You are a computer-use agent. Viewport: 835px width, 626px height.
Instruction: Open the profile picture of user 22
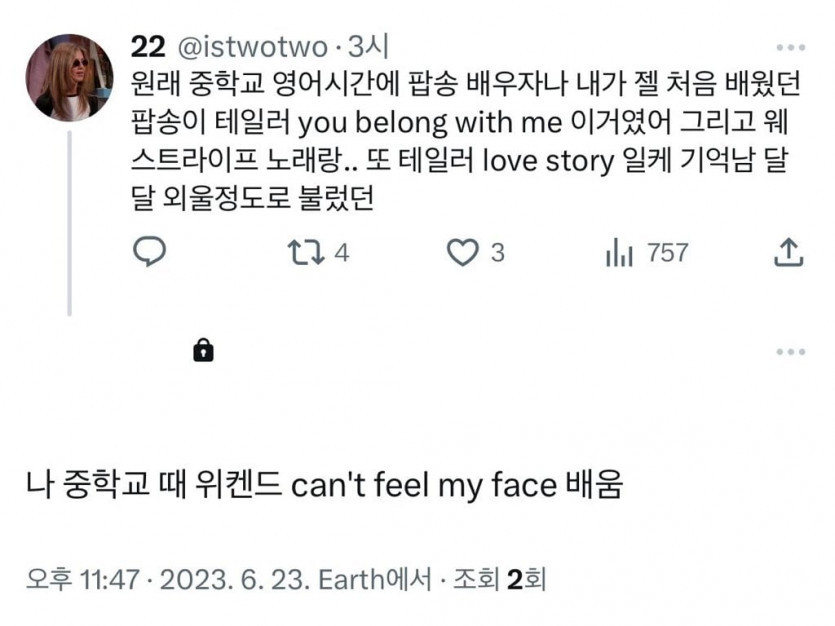[69, 77]
